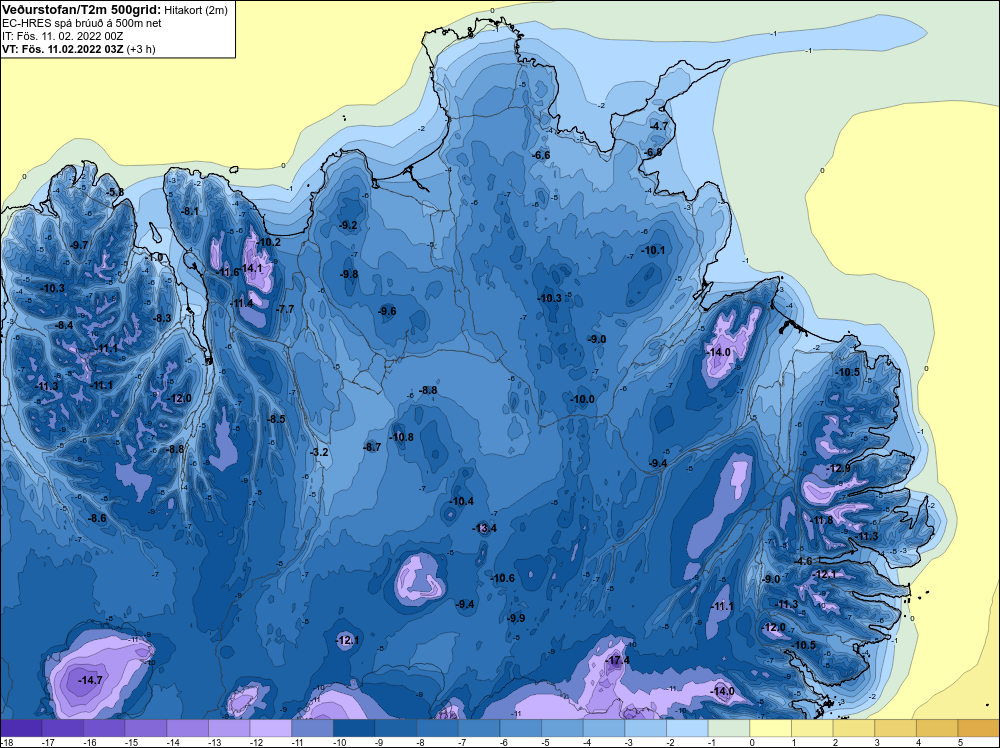This screenshot has width=1000, height=748.
Task: Click the -11.6 temperature value
Action: [x=227, y=272]
